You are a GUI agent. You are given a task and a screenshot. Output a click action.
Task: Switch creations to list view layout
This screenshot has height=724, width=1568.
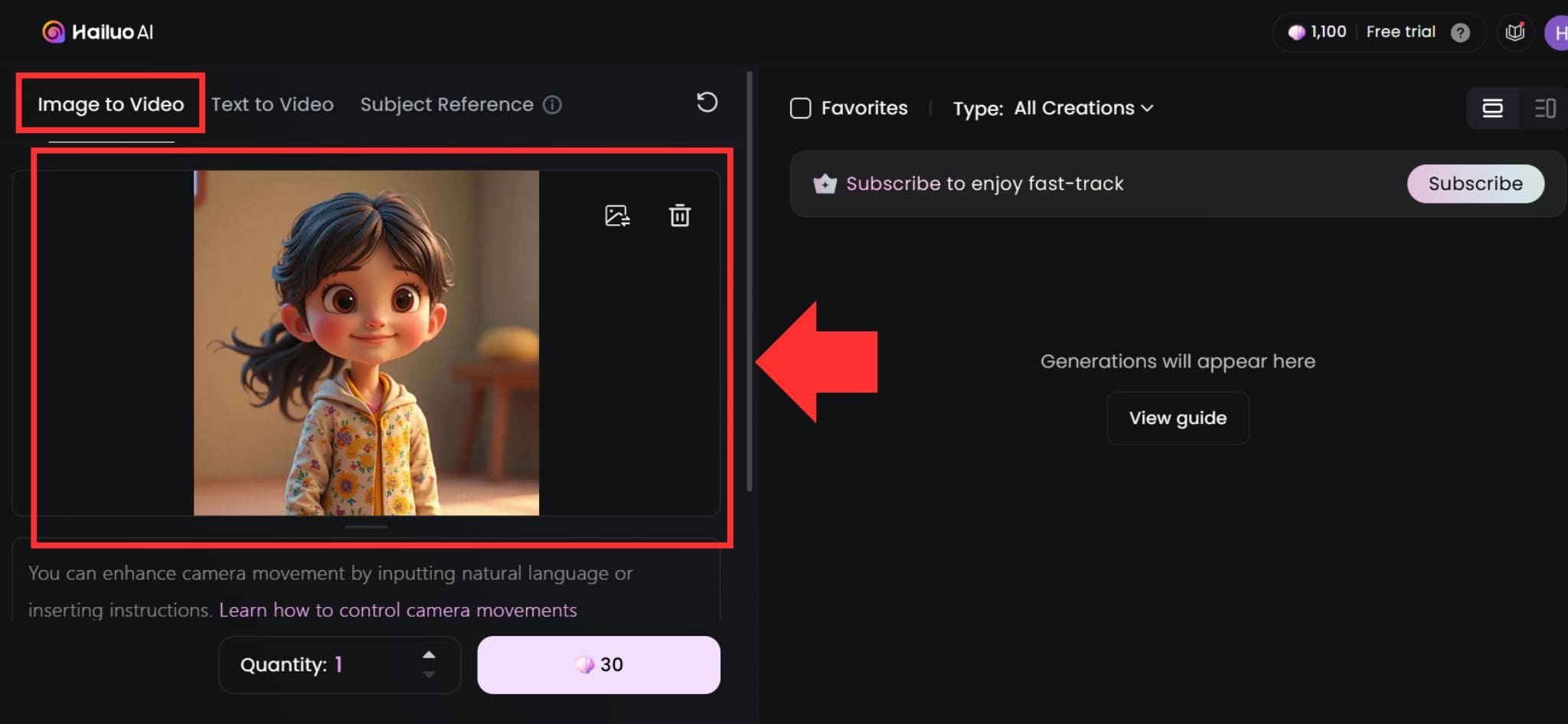1545,108
